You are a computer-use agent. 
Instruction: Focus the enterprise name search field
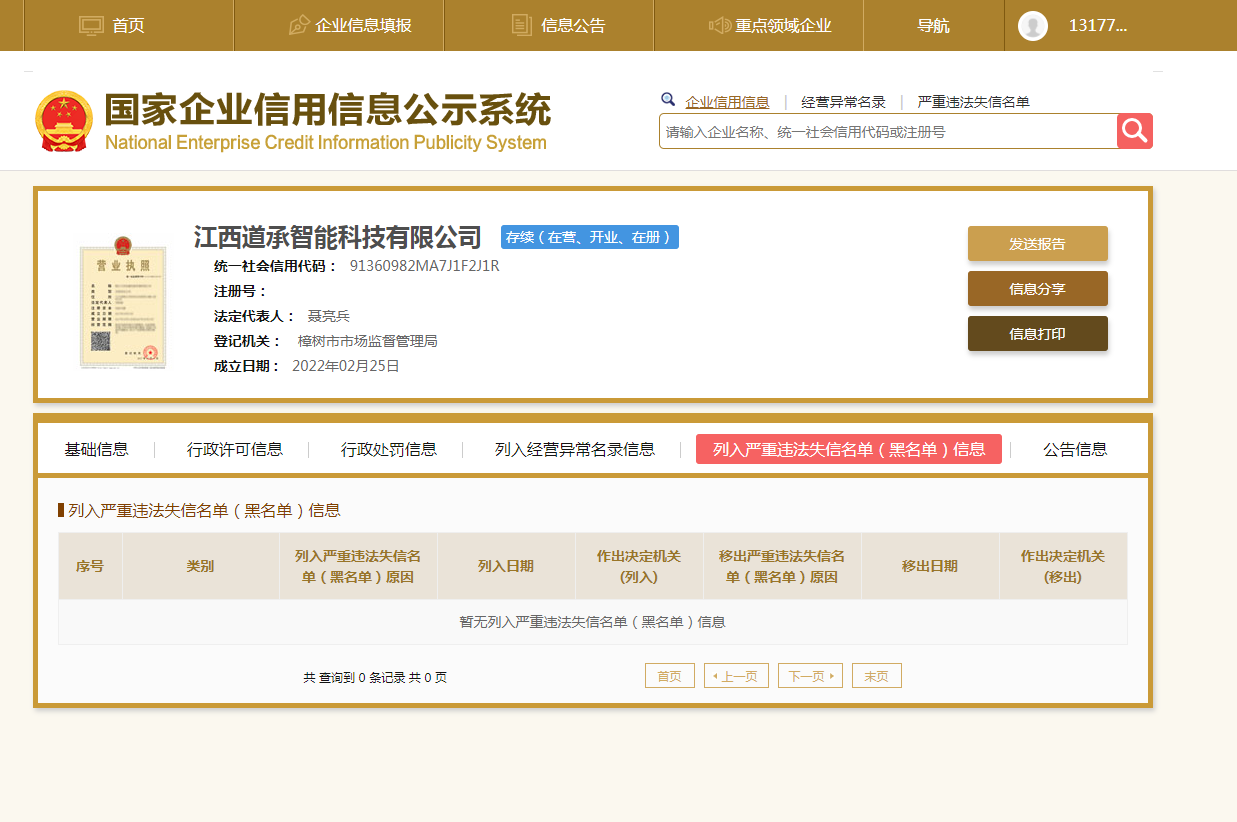tap(888, 131)
